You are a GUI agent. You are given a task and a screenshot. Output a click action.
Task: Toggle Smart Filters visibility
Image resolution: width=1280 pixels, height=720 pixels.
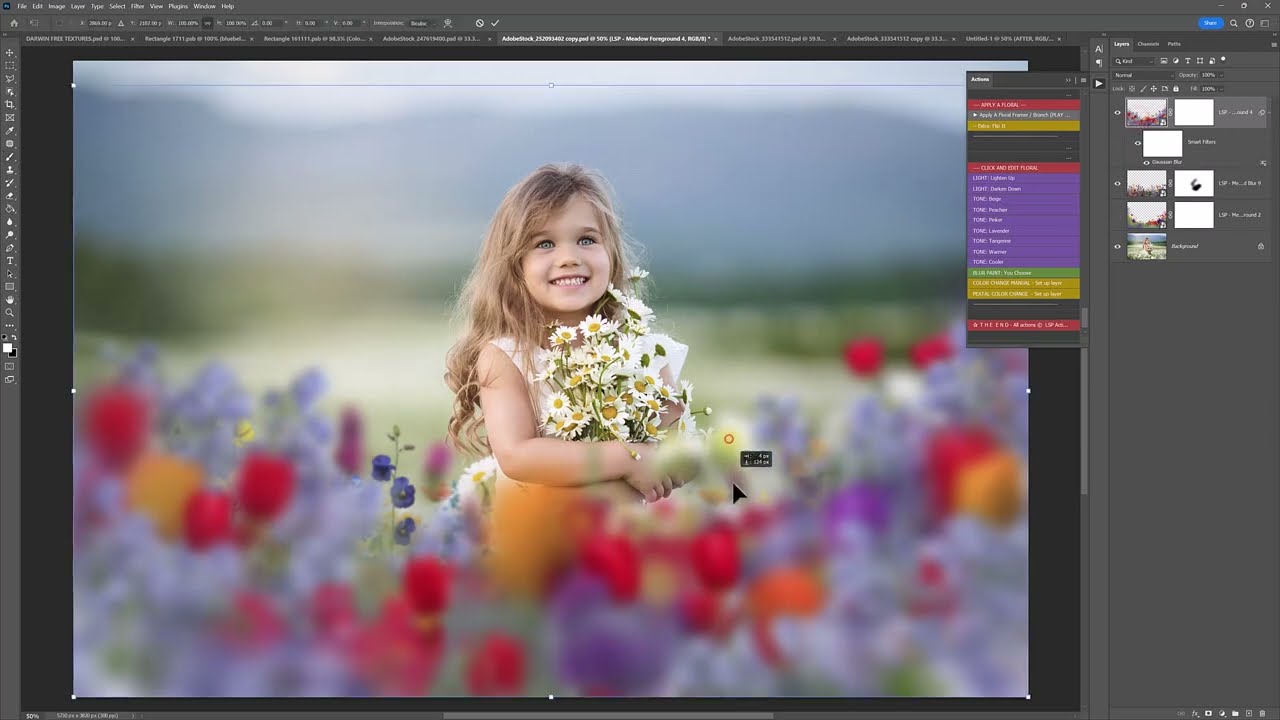tap(1137, 143)
